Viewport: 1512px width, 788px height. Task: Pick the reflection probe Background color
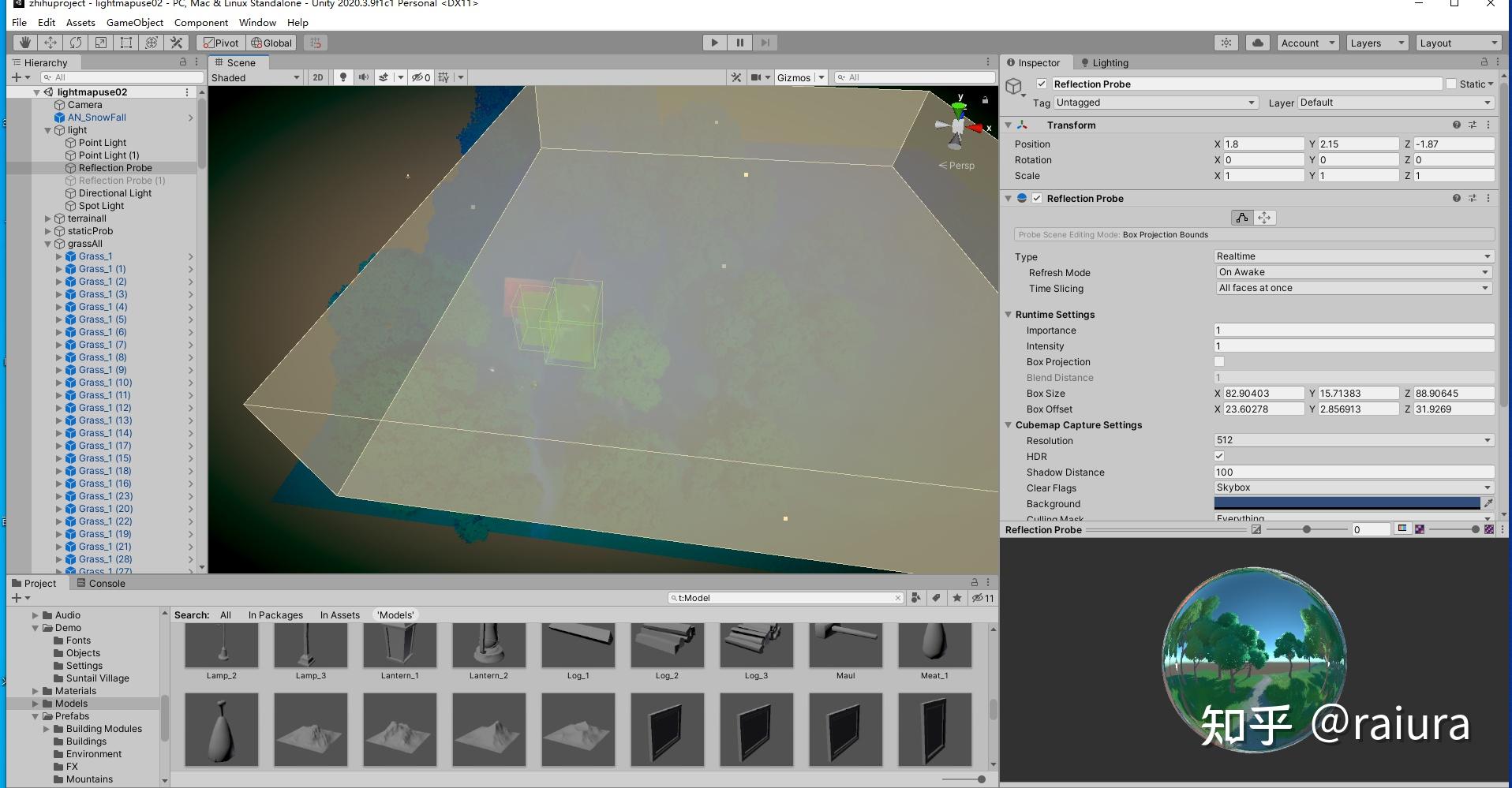point(1345,503)
